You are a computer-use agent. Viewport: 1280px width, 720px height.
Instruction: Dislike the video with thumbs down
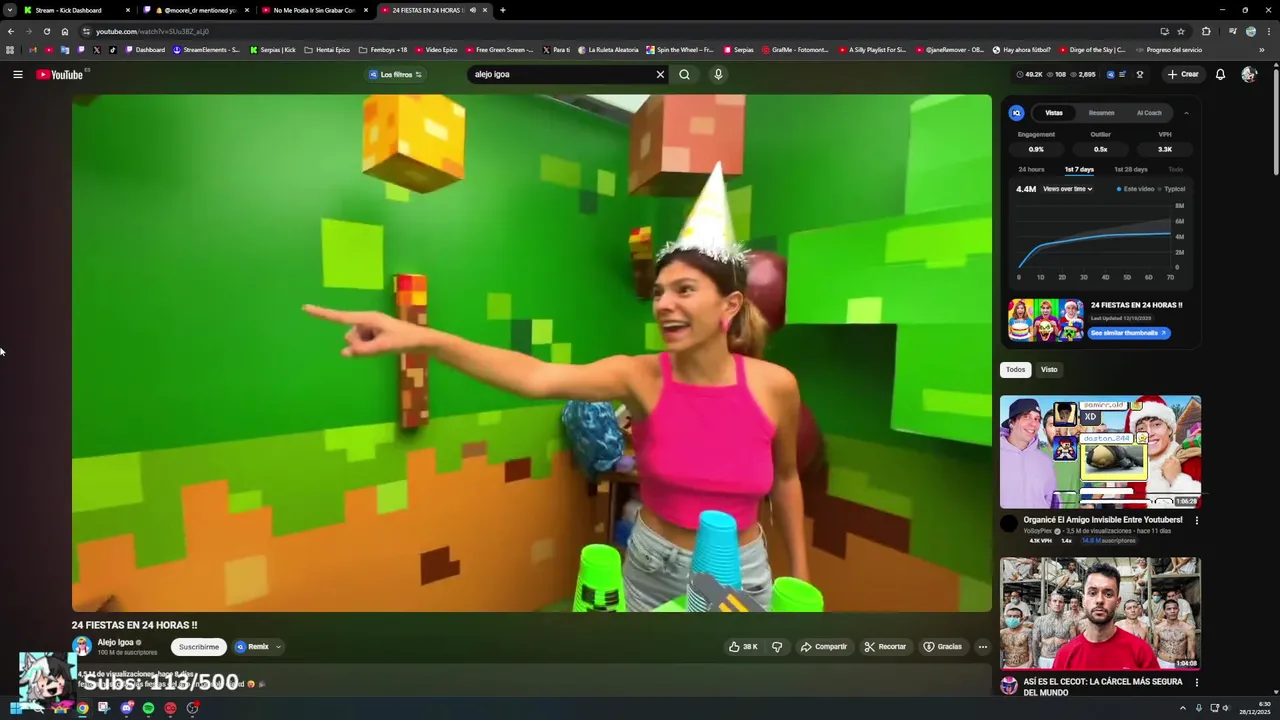[777, 647]
